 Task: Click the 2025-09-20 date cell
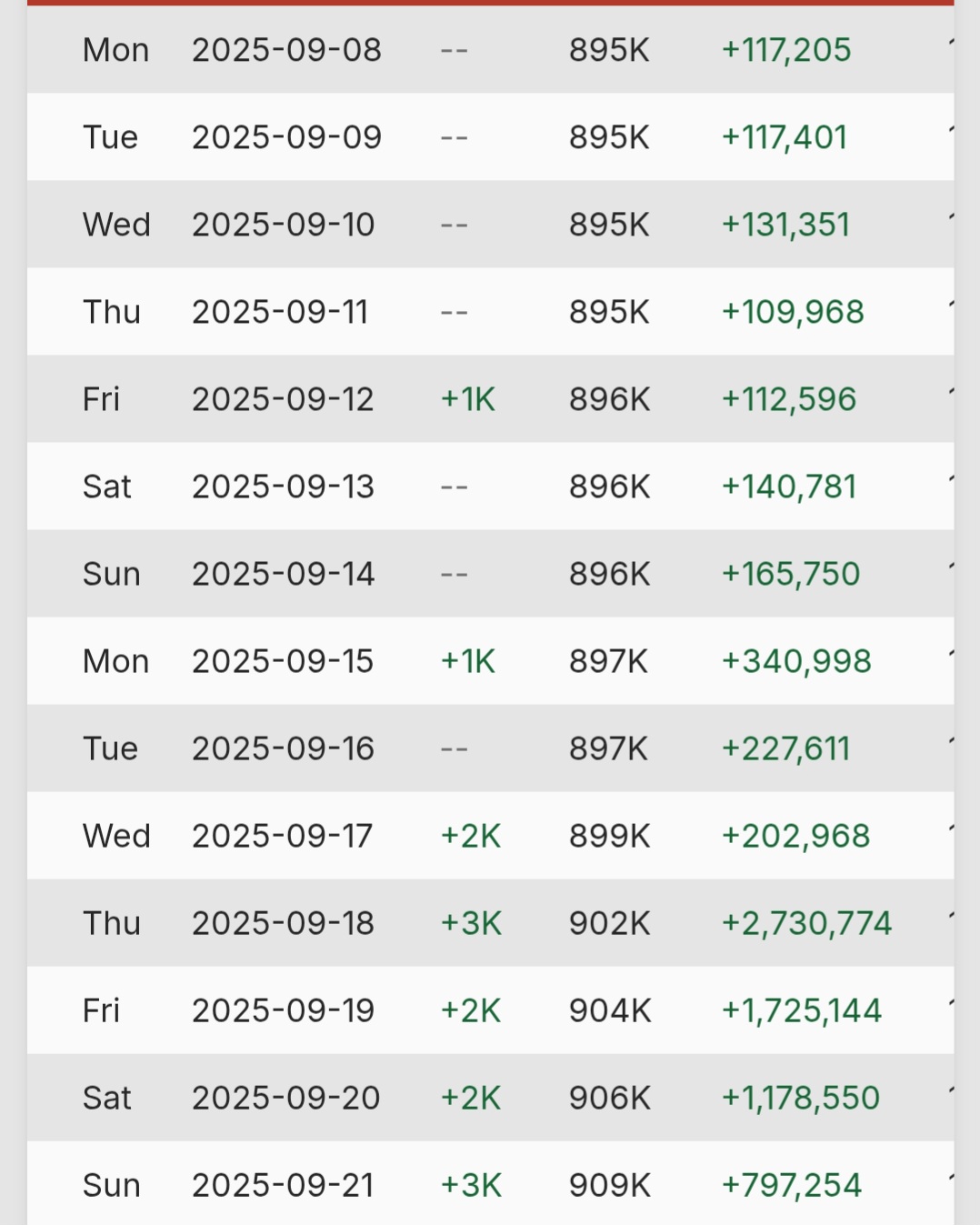(285, 1098)
